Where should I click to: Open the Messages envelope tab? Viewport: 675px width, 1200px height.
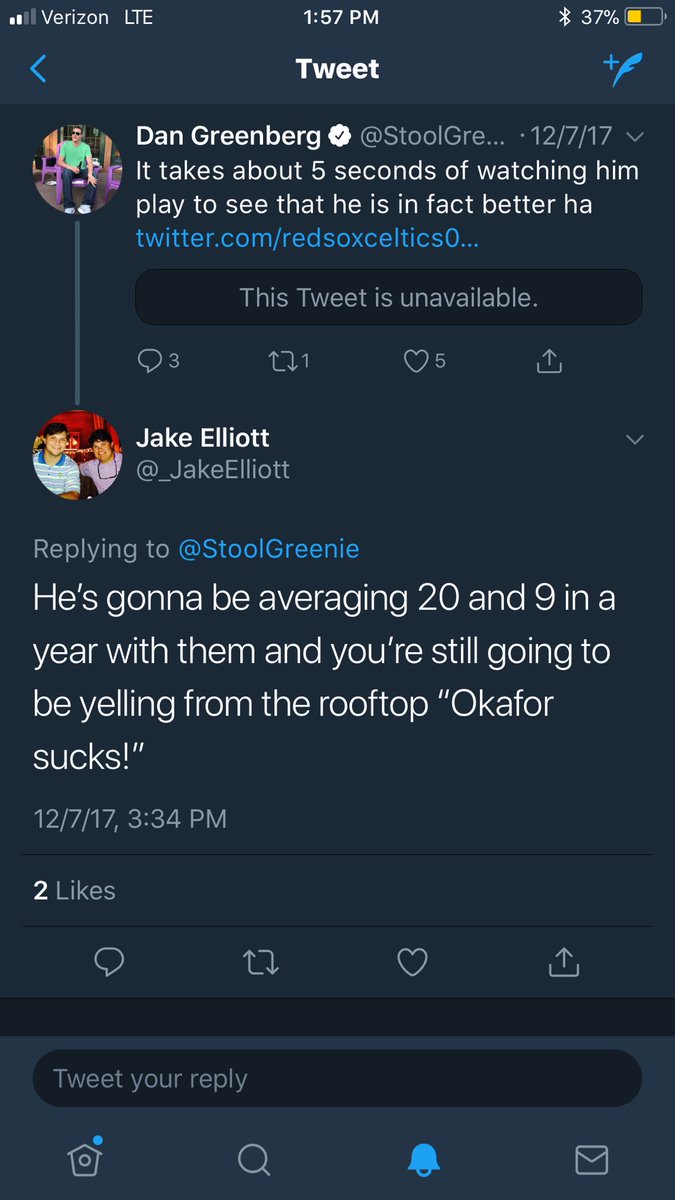point(592,1159)
